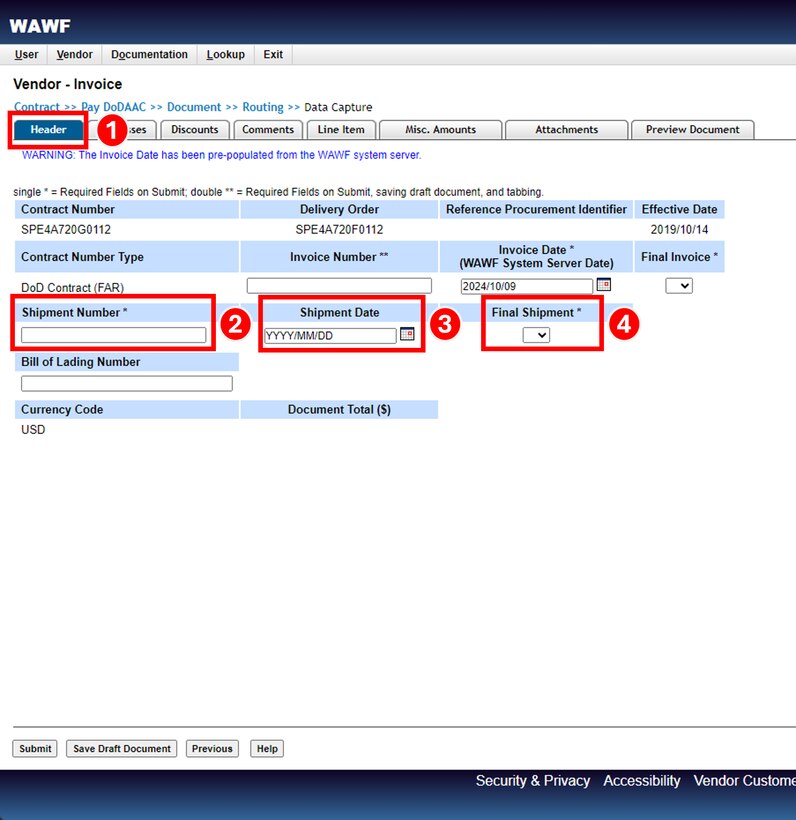This screenshot has height=820, width=796.
Task: Switch to the Line Item tab
Action: pyautogui.click(x=341, y=130)
